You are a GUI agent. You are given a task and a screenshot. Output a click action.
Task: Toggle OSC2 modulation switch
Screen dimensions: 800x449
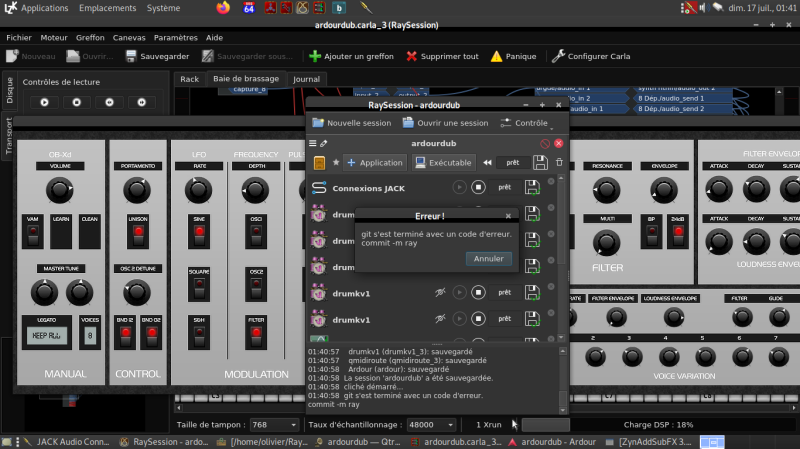[x=256, y=288]
